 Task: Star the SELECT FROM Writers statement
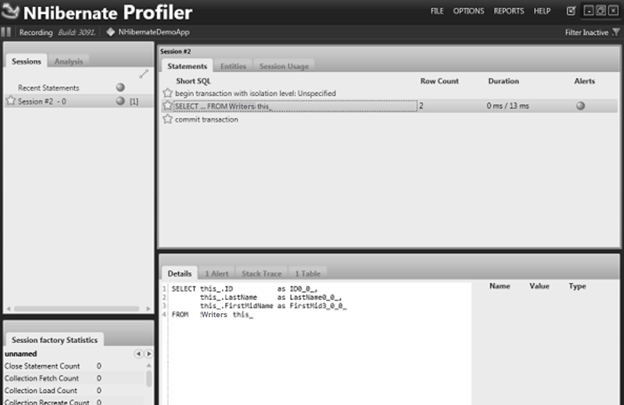click(x=168, y=106)
